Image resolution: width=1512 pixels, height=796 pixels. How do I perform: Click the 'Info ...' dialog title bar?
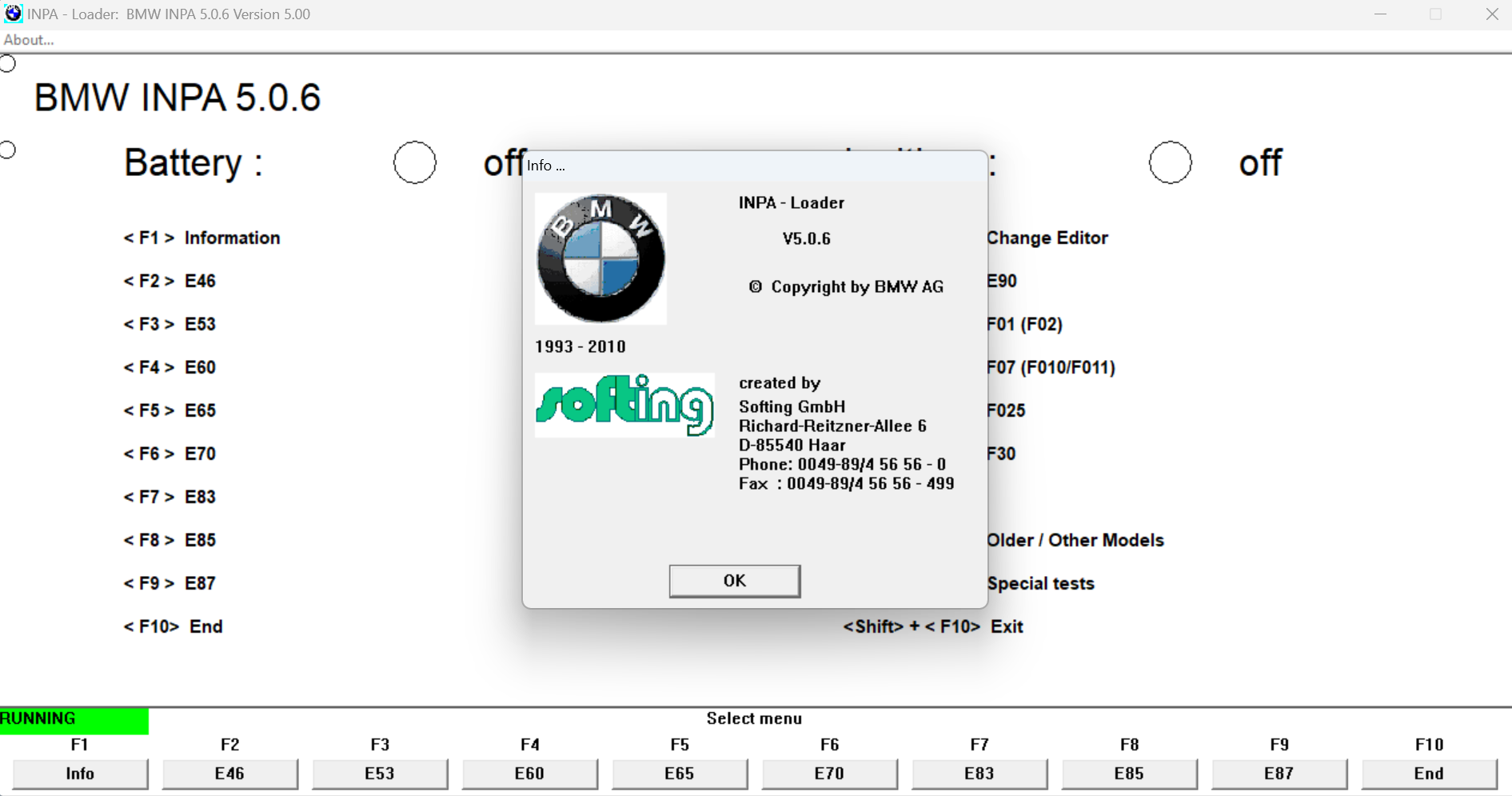pyautogui.click(x=755, y=166)
